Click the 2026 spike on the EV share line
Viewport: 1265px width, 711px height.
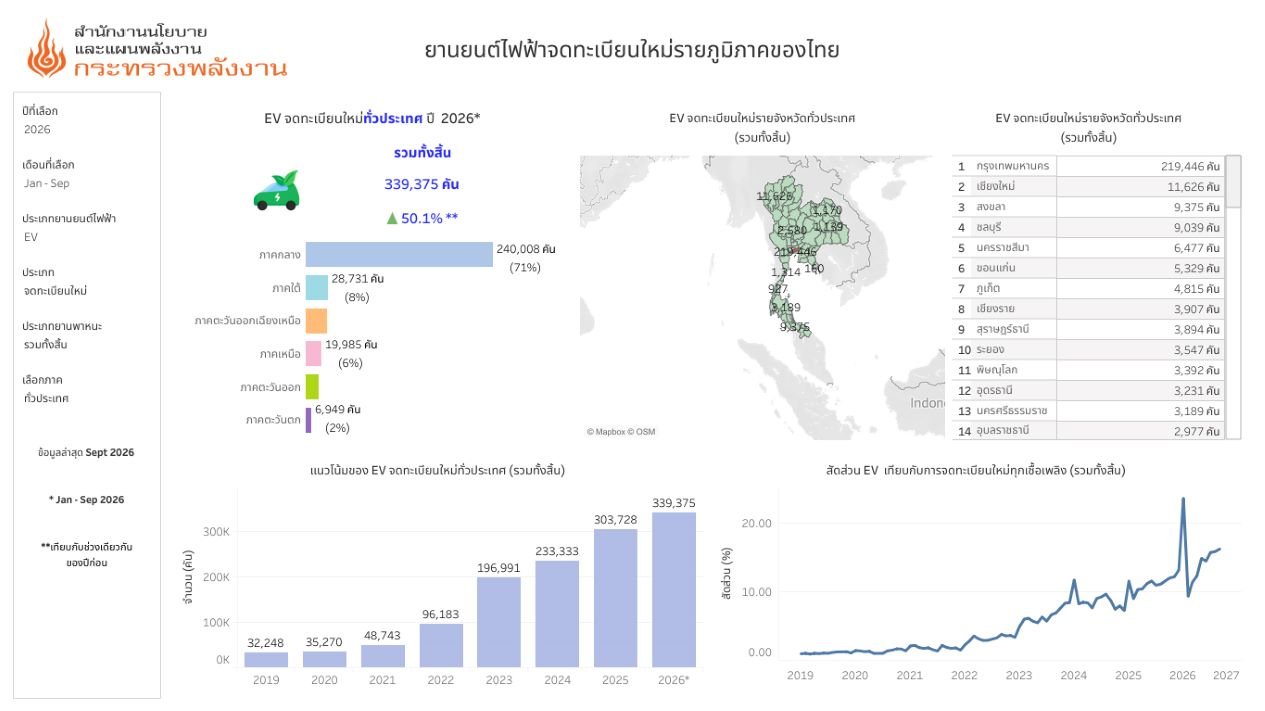(1183, 499)
